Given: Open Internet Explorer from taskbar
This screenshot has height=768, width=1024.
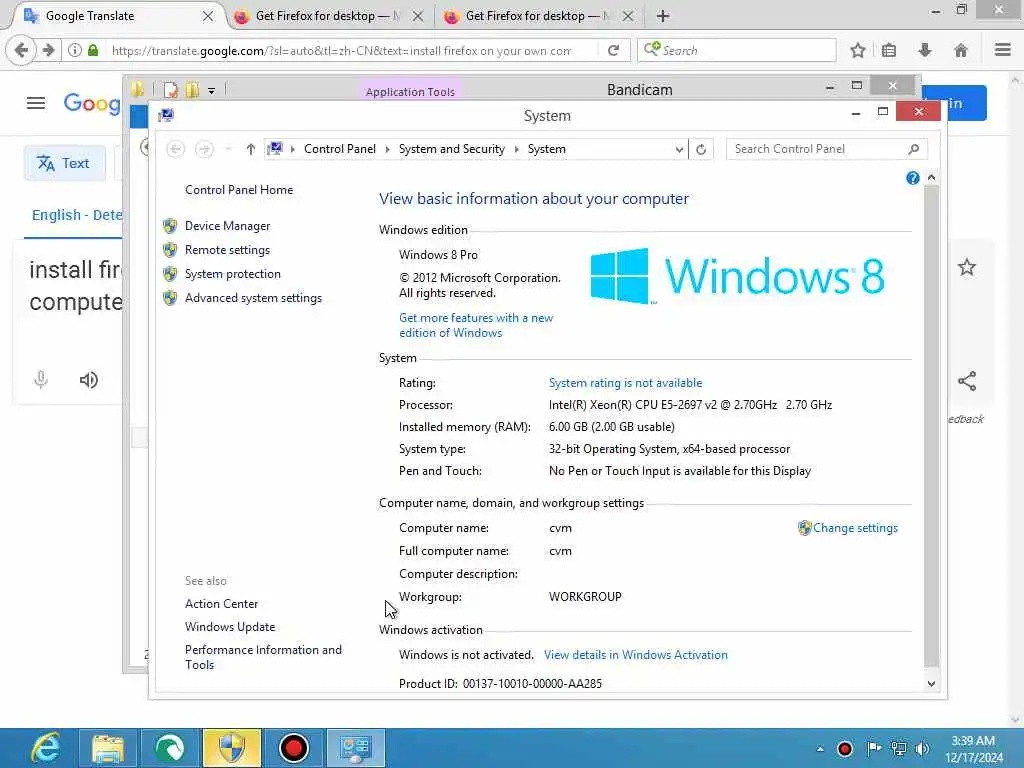Looking at the screenshot, I should pyautogui.click(x=46, y=748).
